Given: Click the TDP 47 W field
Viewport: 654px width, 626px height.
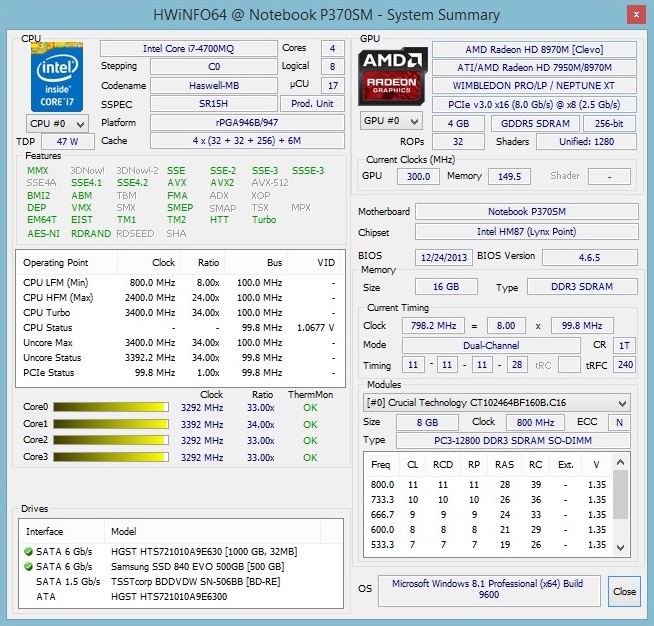Looking at the screenshot, I should [x=68, y=141].
